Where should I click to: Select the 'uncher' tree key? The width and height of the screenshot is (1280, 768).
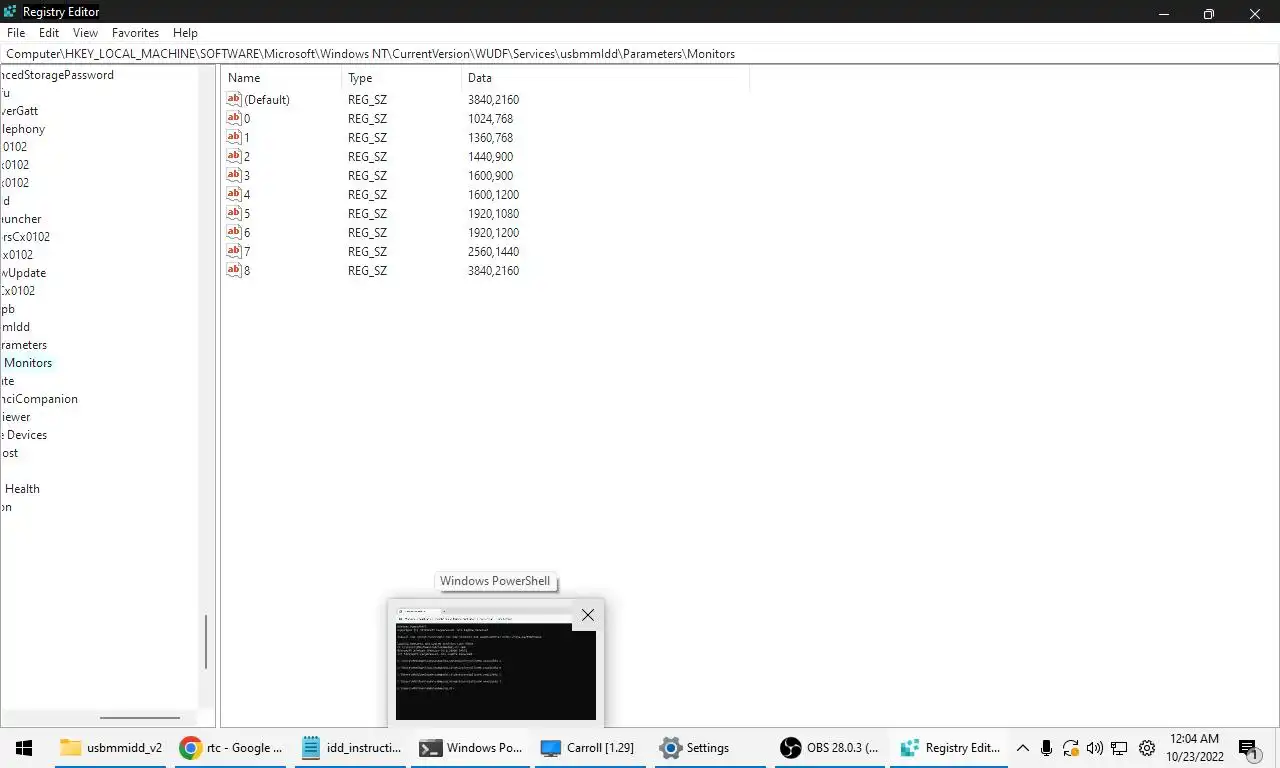tap(21, 219)
